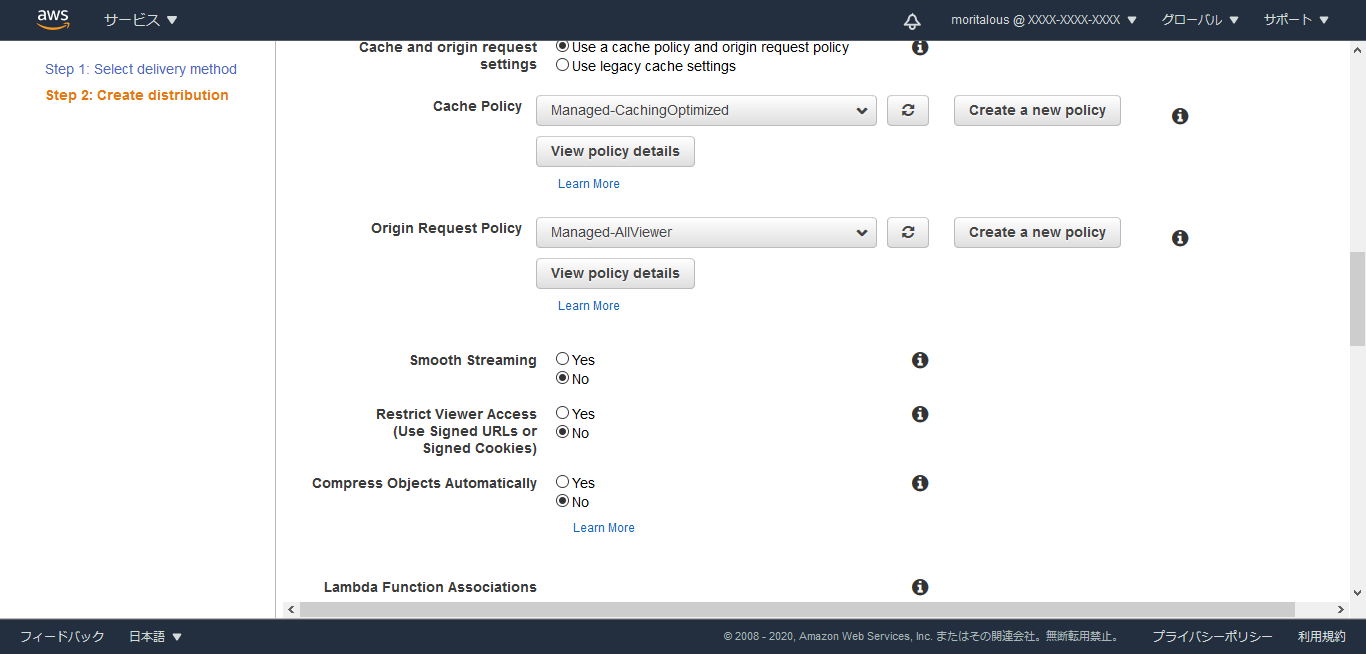This screenshot has width=1366, height=654.
Task: Refresh the Cache Policy list
Action: pos(907,110)
